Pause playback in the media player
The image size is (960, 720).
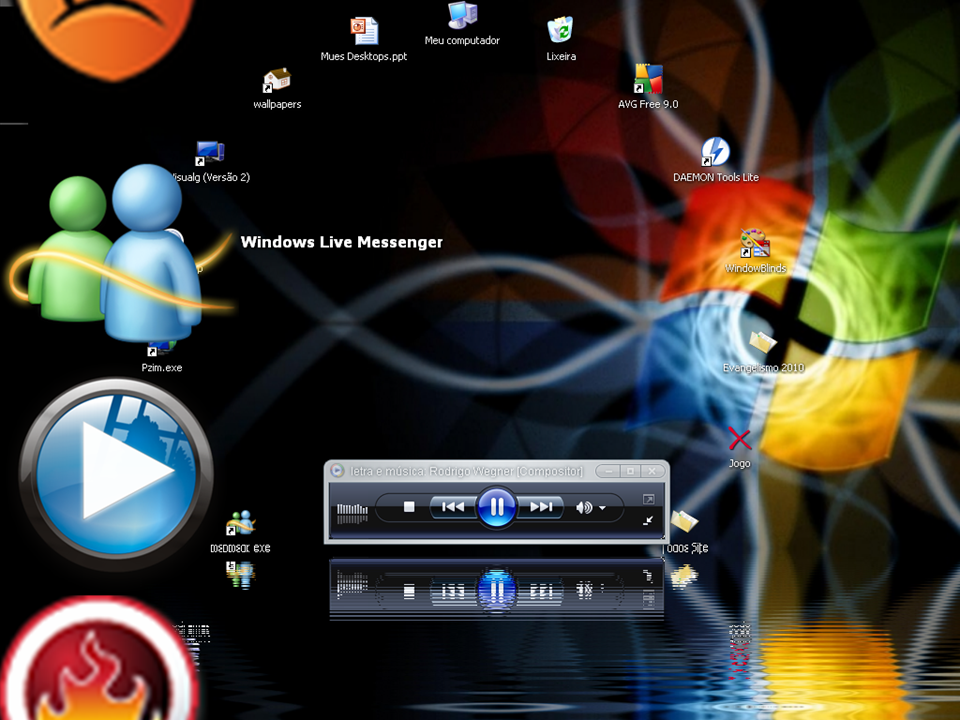pyautogui.click(x=496, y=507)
